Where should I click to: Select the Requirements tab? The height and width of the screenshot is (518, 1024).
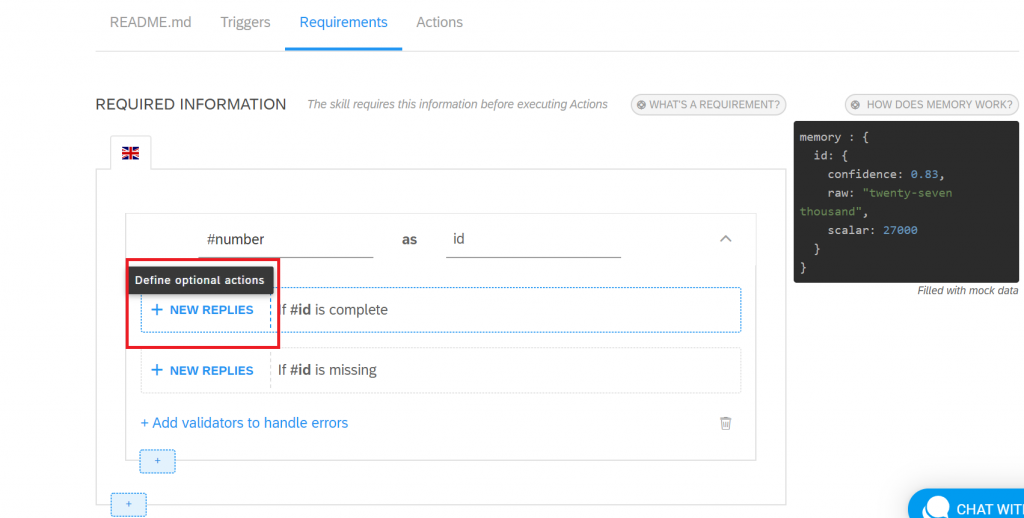coord(344,22)
